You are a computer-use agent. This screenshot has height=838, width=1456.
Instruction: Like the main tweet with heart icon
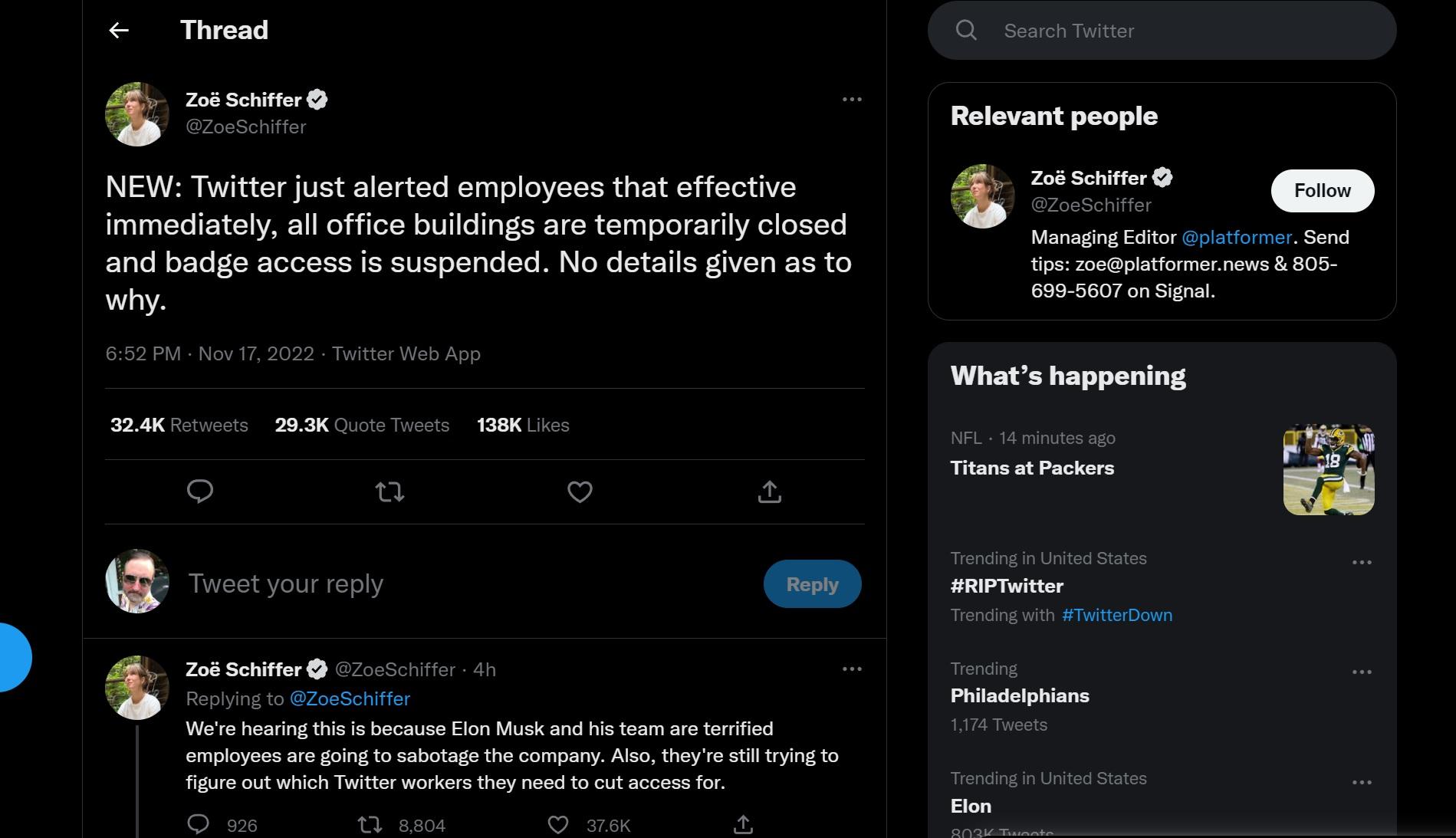coord(580,491)
